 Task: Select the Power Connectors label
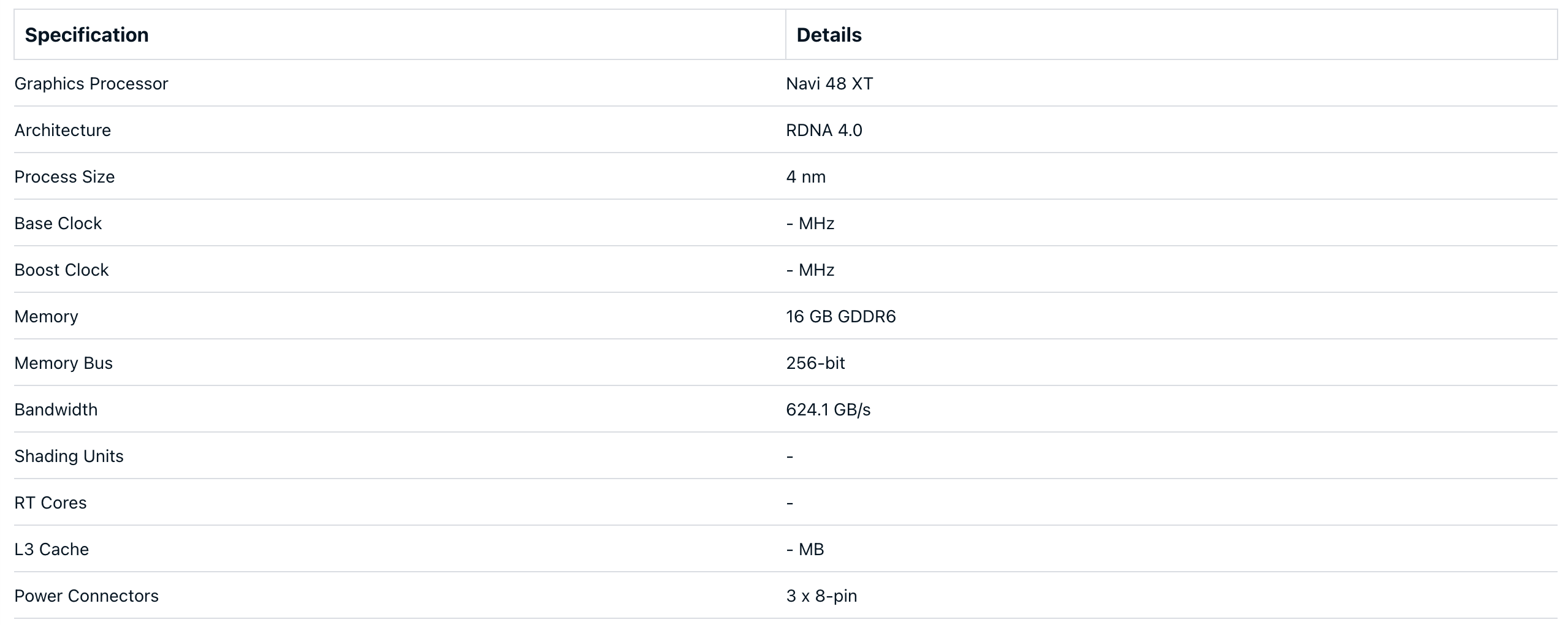click(x=86, y=596)
